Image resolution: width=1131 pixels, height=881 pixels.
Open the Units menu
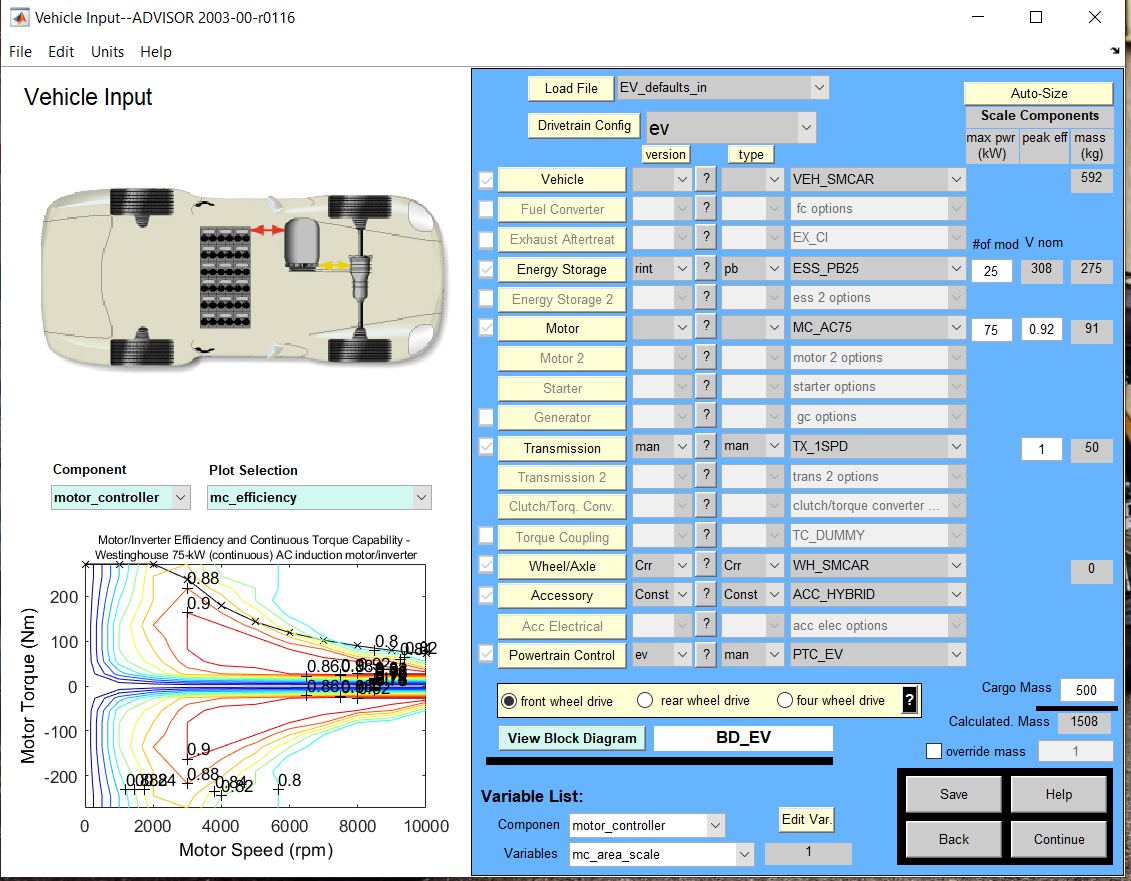[x=107, y=52]
